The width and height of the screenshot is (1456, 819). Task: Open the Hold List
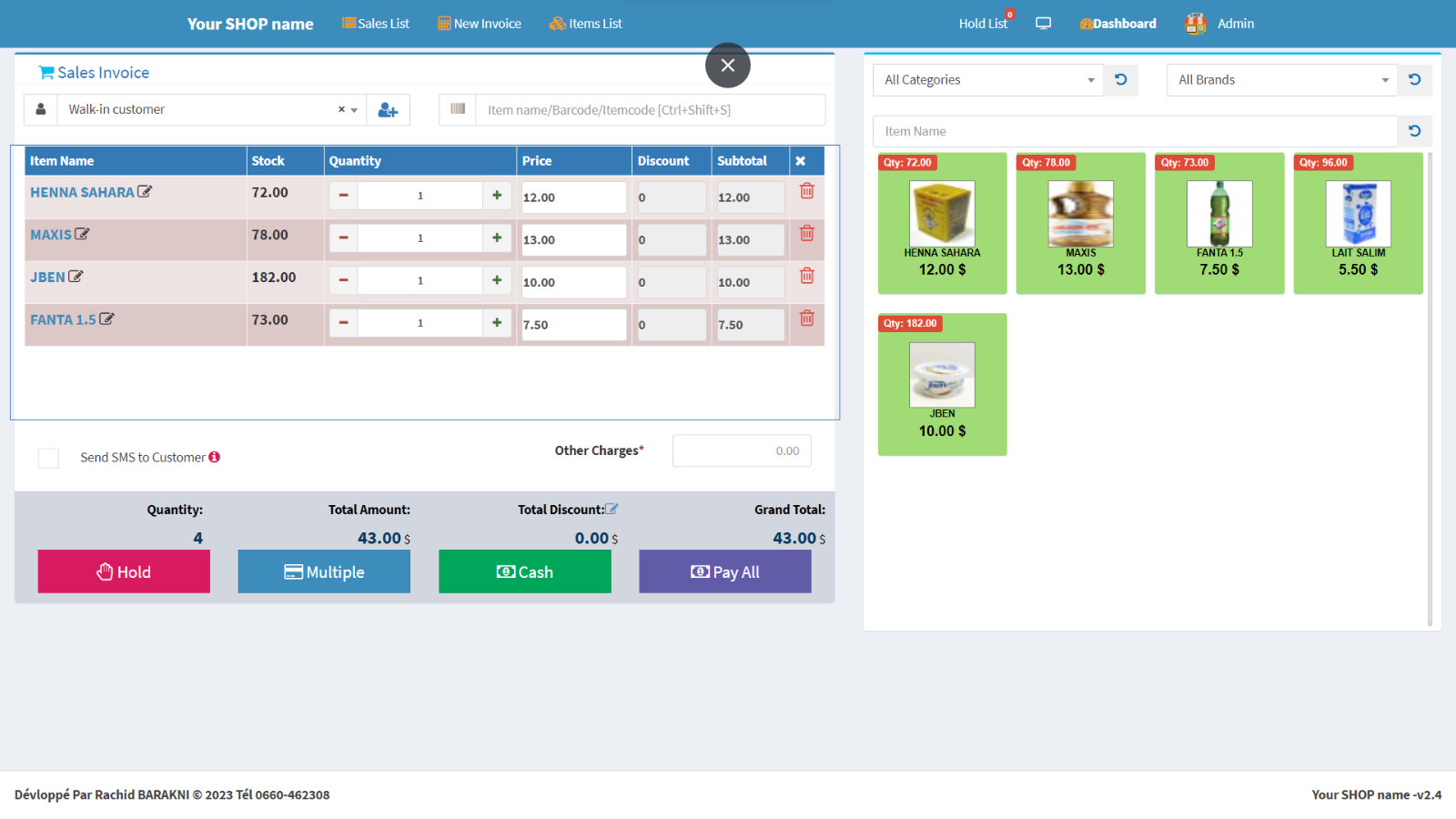(x=983, y=24)
